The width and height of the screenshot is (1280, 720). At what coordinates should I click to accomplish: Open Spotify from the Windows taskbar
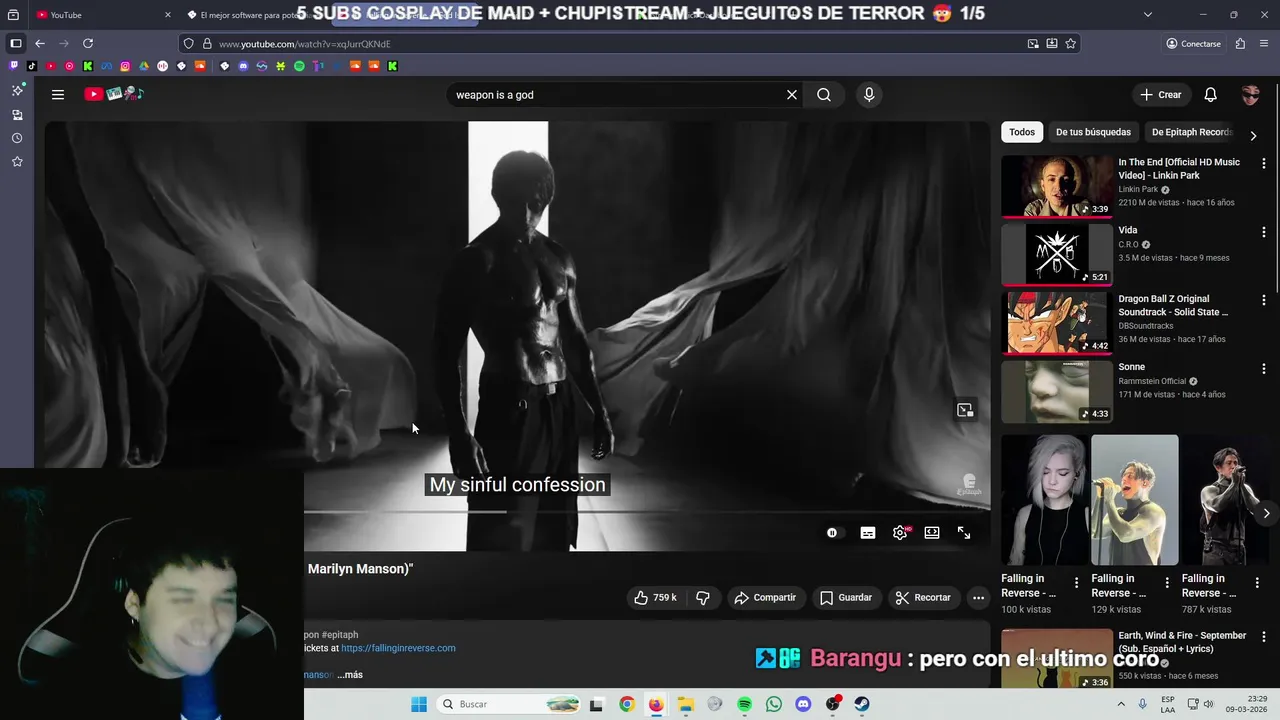click(744, 704)
